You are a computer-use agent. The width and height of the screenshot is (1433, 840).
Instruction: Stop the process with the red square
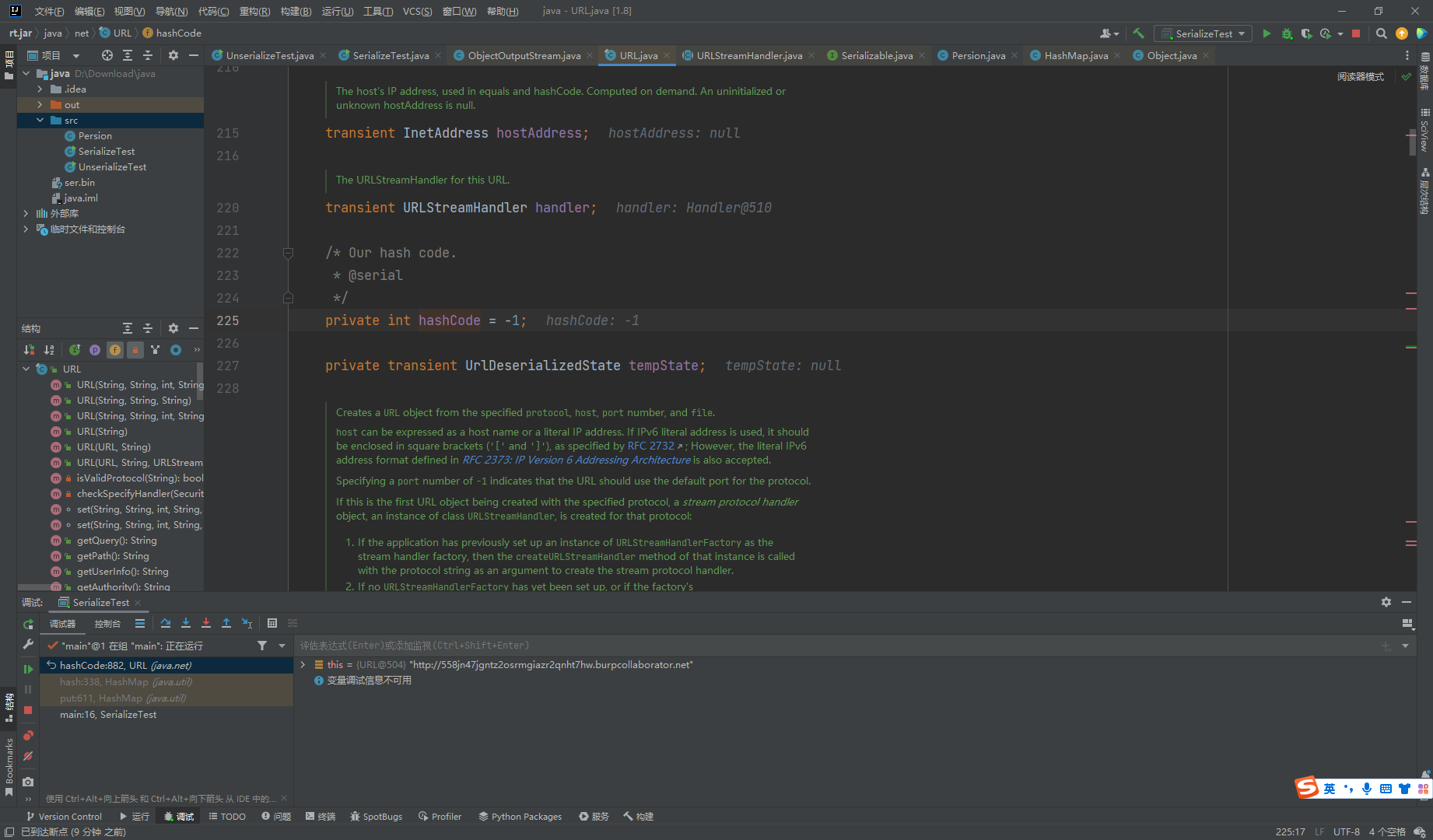[x=1356, y=33]
